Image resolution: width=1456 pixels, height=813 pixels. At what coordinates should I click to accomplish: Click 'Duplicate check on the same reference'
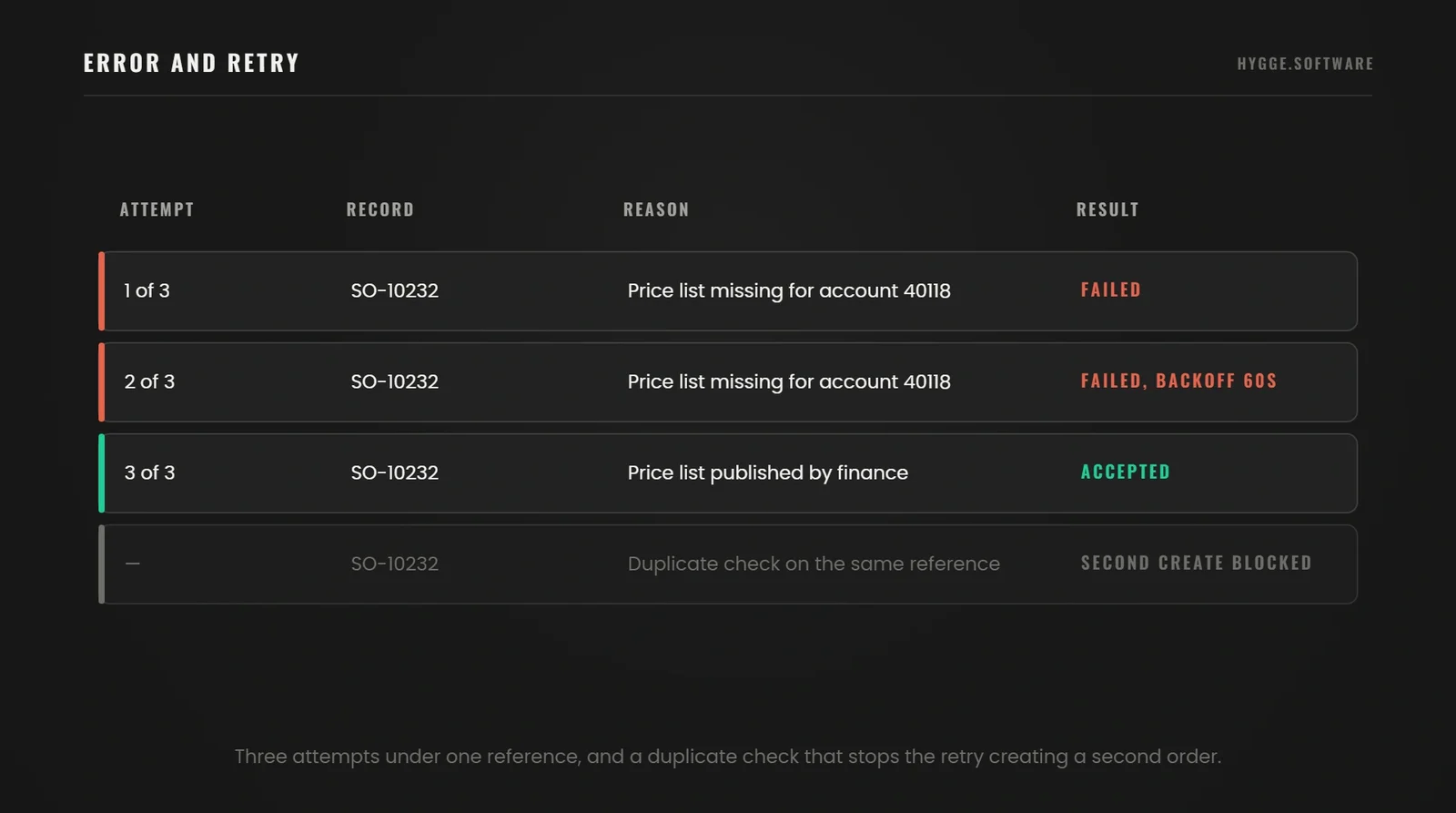(814, 564)
